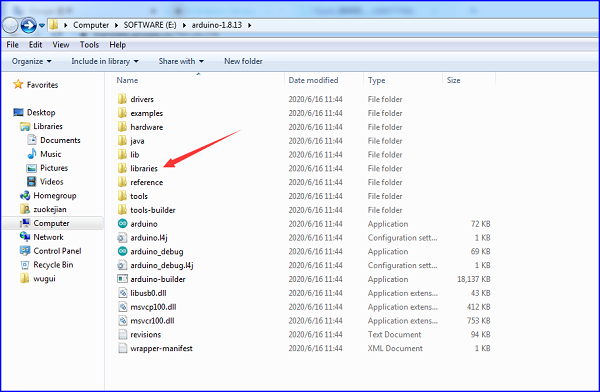This screenshot has width=600, height=392.
Task: Select Computer in navigation pane
Action: (51, 223)
